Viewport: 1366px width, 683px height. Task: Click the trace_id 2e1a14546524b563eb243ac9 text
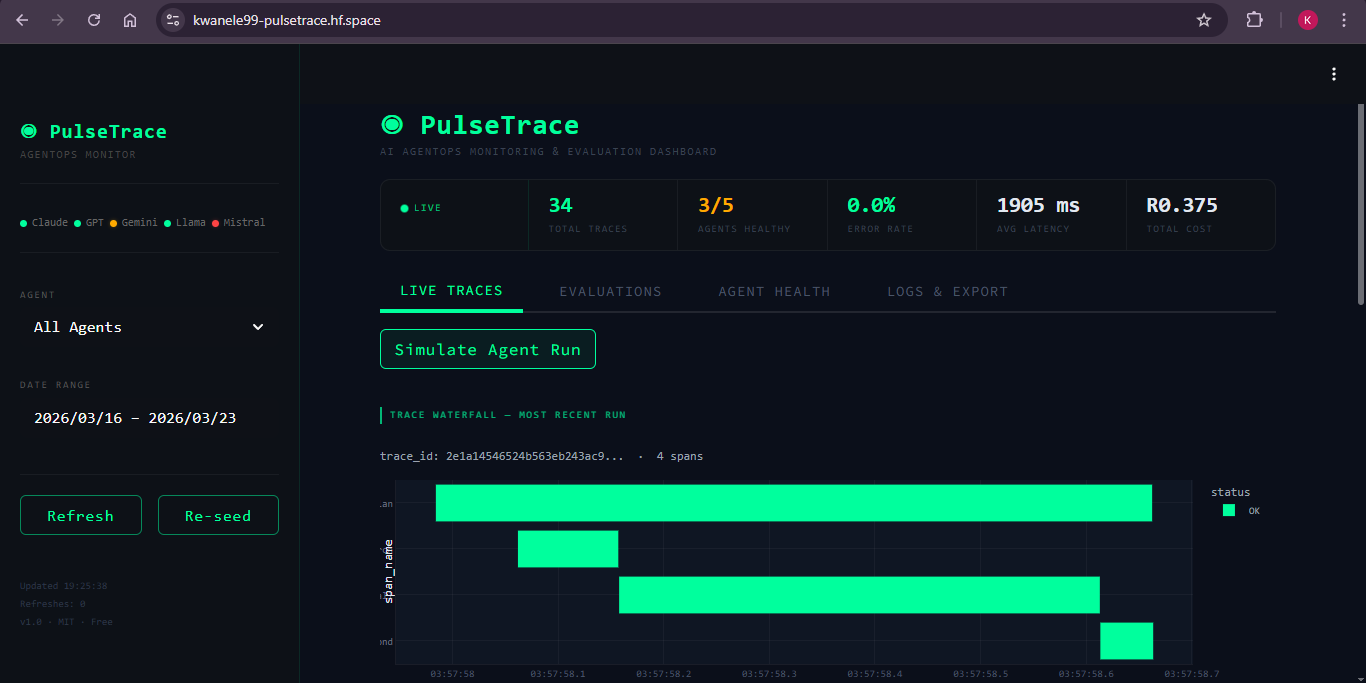coord(502,456)
